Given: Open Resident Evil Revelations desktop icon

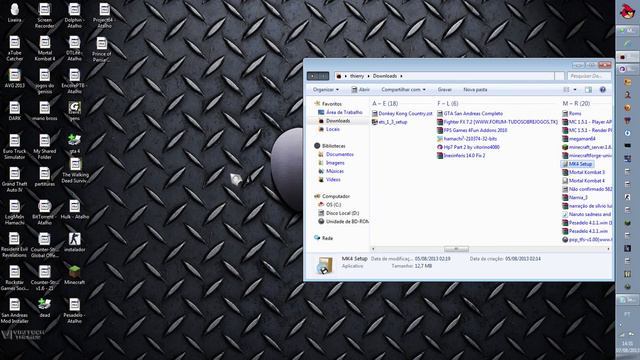Looking at the screenshot, I should pos(15,245).
